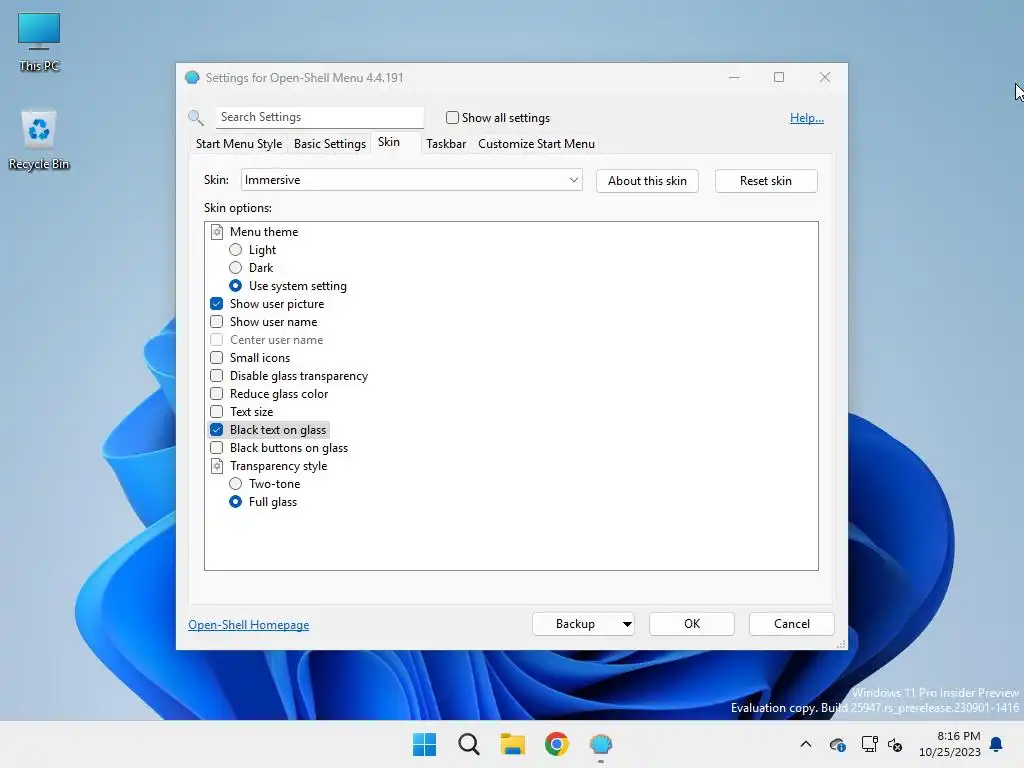1024x768 pixels.
Task: Open the Open-Shell Homepage link
Action: [249, 625]
